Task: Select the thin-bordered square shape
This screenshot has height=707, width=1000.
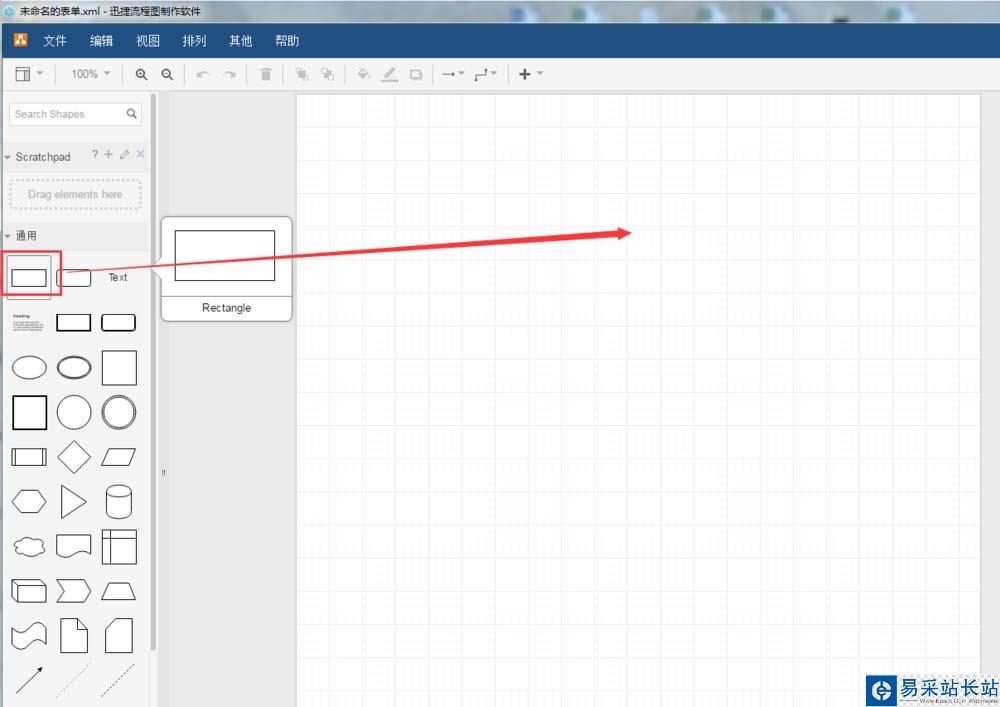Action: pyautogui.click(x=119, y=368)
